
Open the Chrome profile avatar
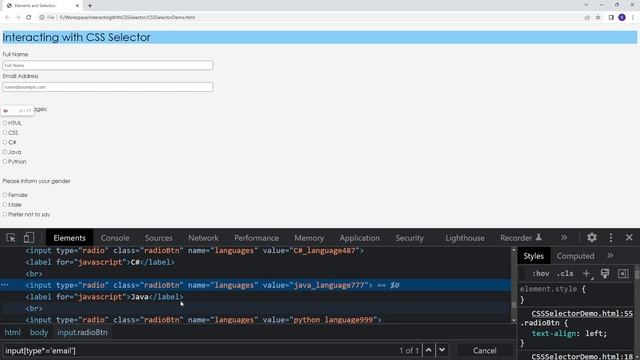tap(622, 18)
